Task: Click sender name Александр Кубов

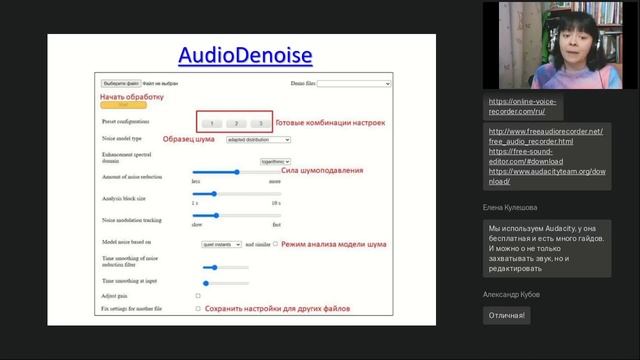Action: point(511,294)
